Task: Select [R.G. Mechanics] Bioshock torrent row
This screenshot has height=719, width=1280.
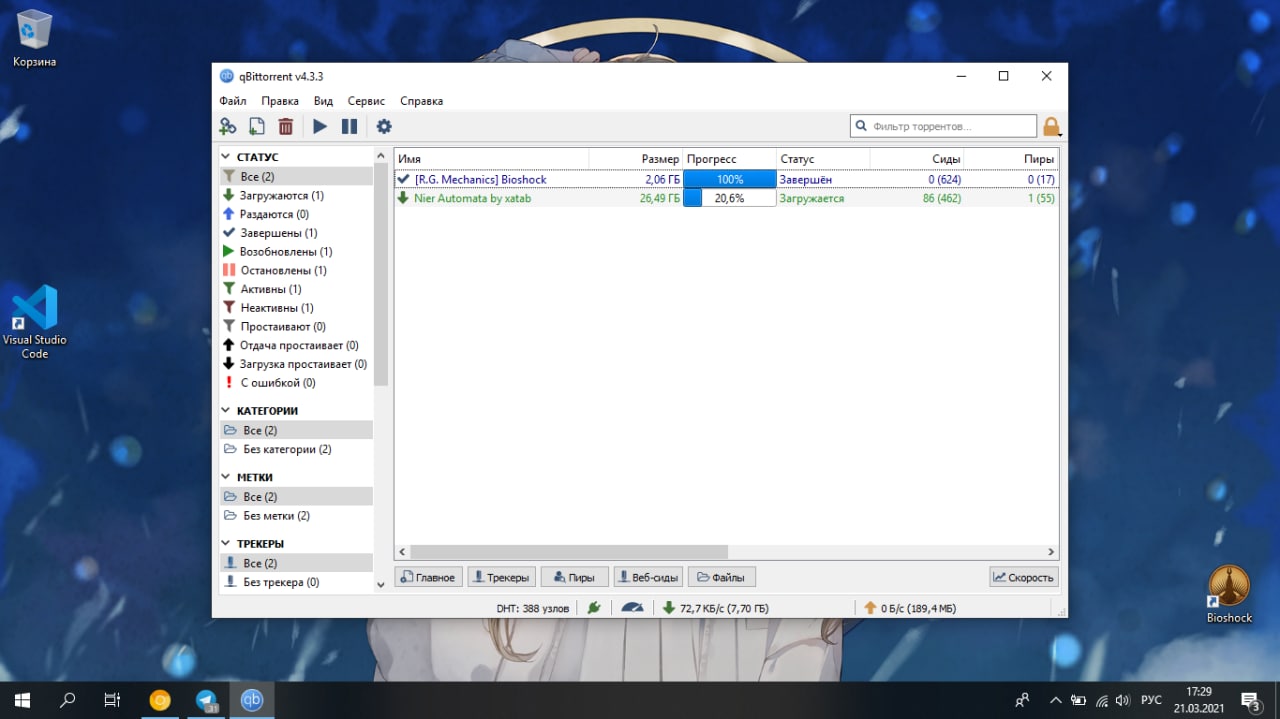Action: (x=726, y=180)
